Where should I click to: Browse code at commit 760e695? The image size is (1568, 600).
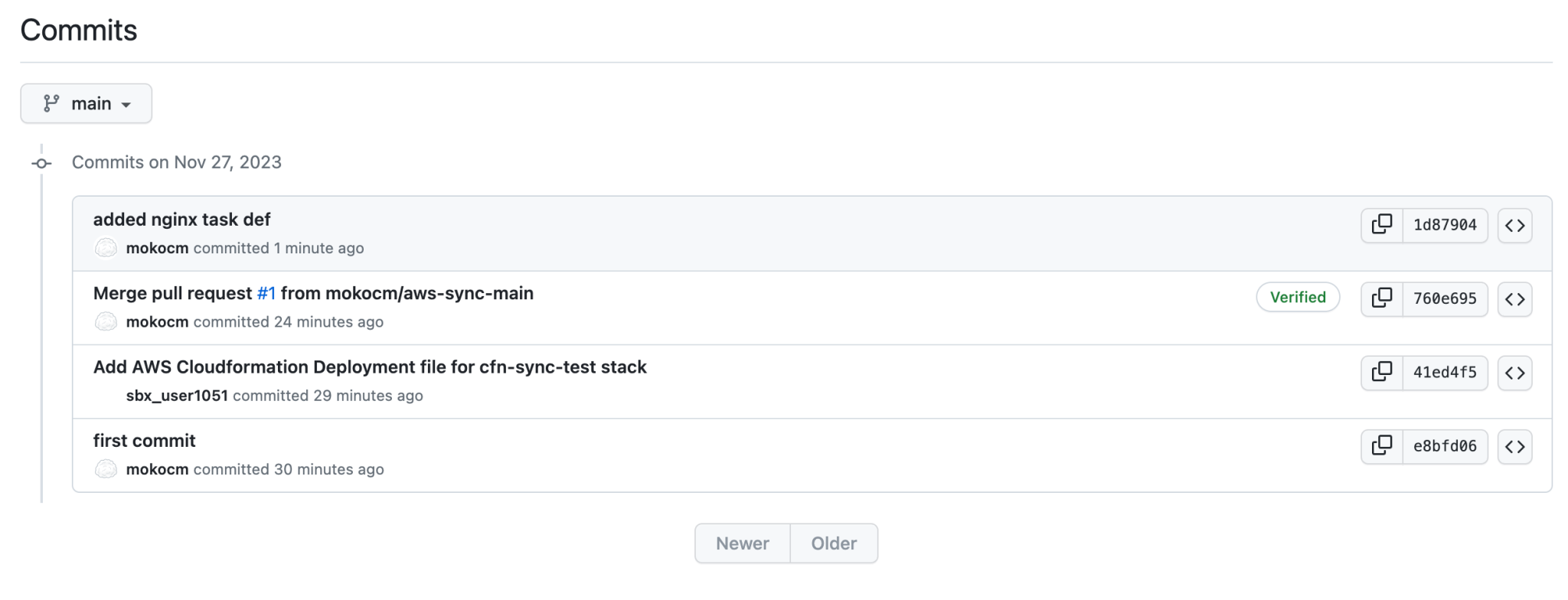1514,298
